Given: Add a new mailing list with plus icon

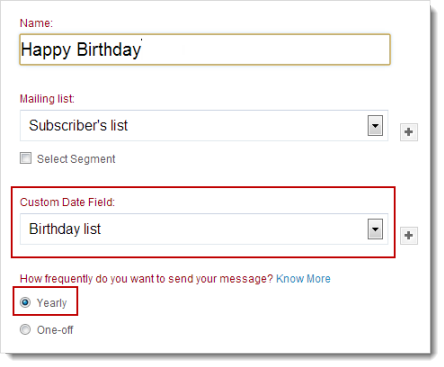Looking at the screenshot, I should [x=409, y=132].
